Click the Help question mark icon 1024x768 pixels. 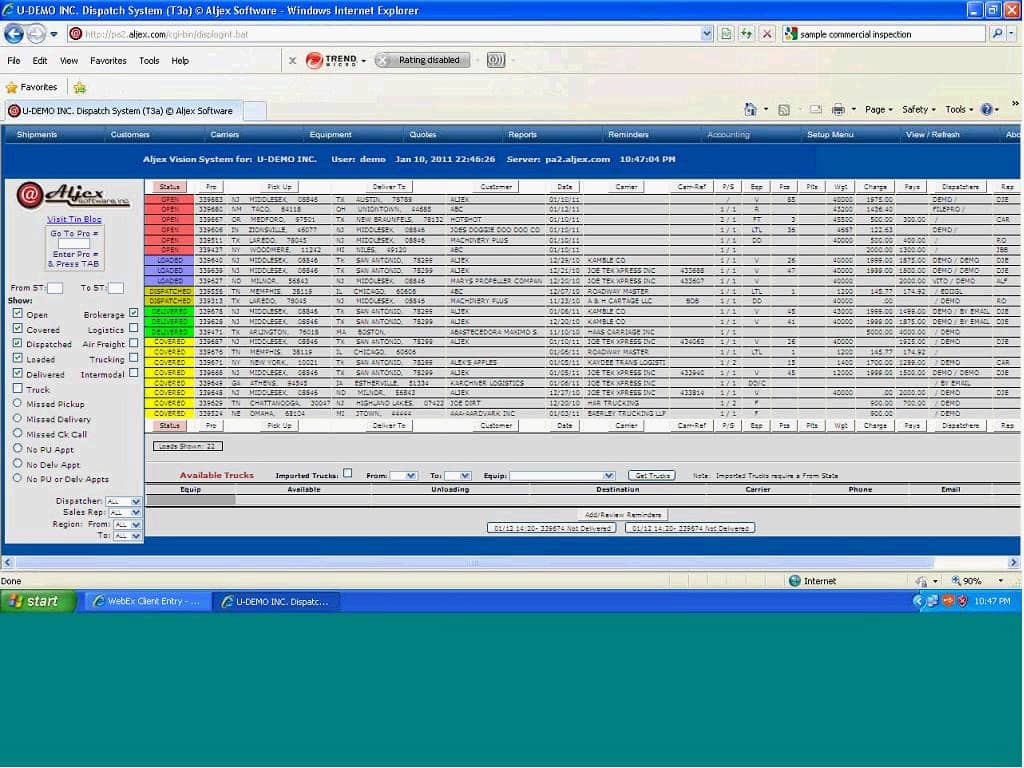pos(987,110)
